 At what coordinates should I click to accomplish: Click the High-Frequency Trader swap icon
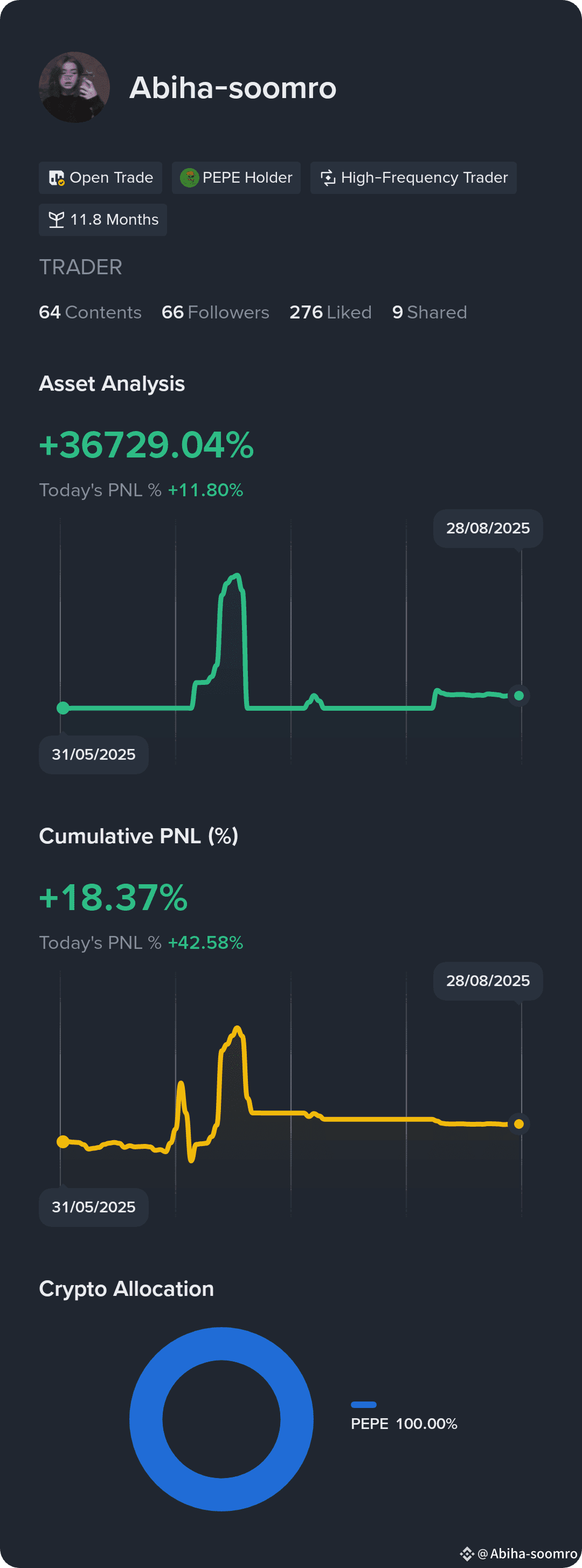tap(328, 178)
